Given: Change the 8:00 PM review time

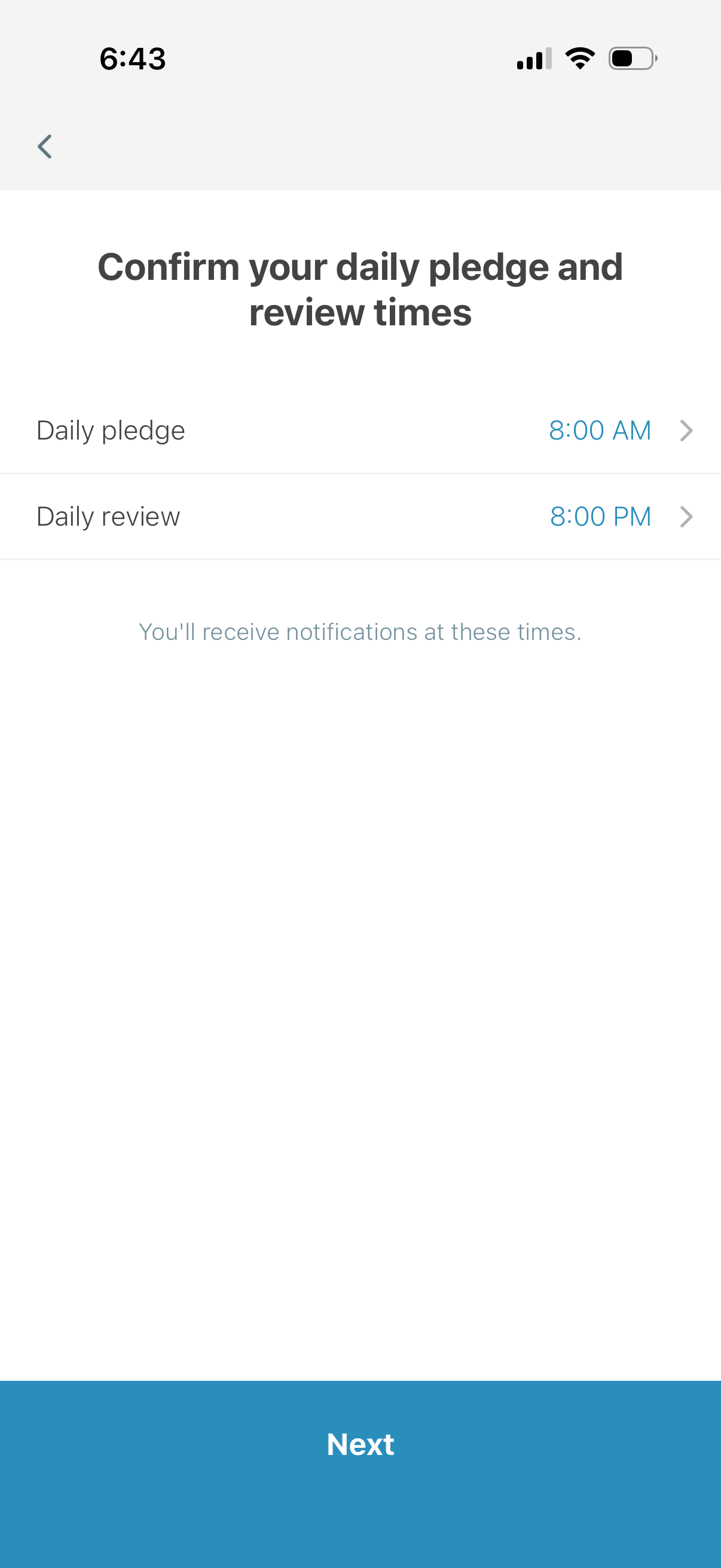Looking at the screenshot, I should (x=600, y=517).
